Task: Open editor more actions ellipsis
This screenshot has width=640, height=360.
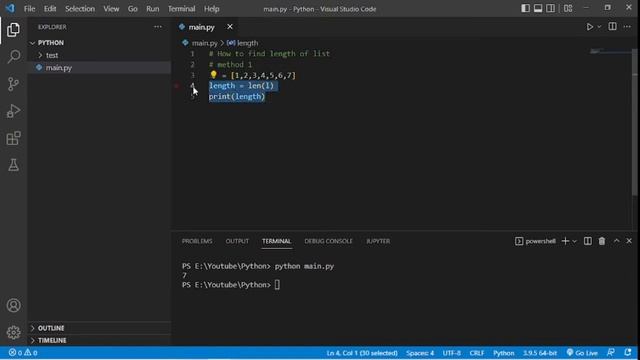Action: pyautogui.click(x=627, y=27)
